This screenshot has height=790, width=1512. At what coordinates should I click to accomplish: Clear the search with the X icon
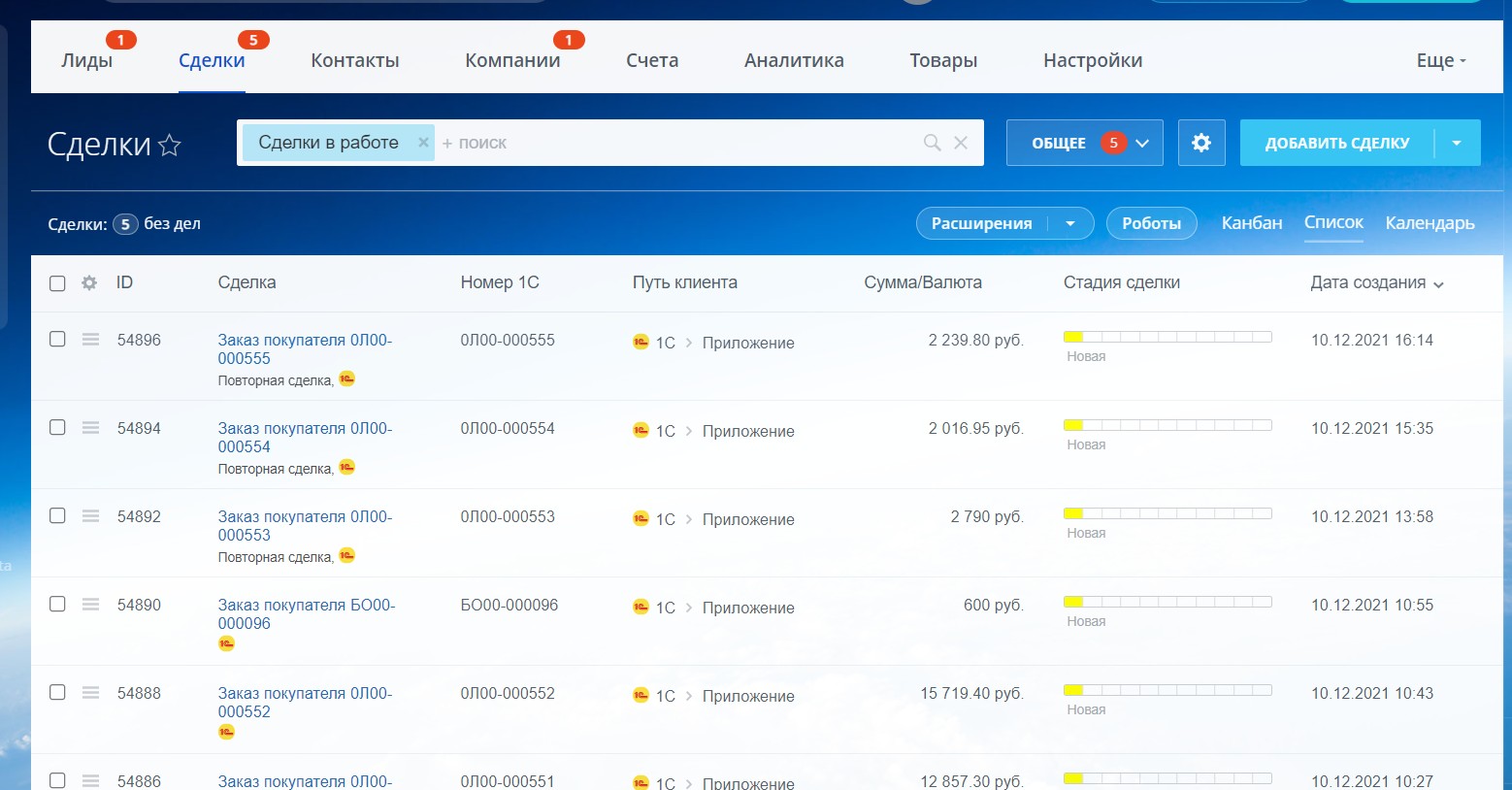coord(961,143)
